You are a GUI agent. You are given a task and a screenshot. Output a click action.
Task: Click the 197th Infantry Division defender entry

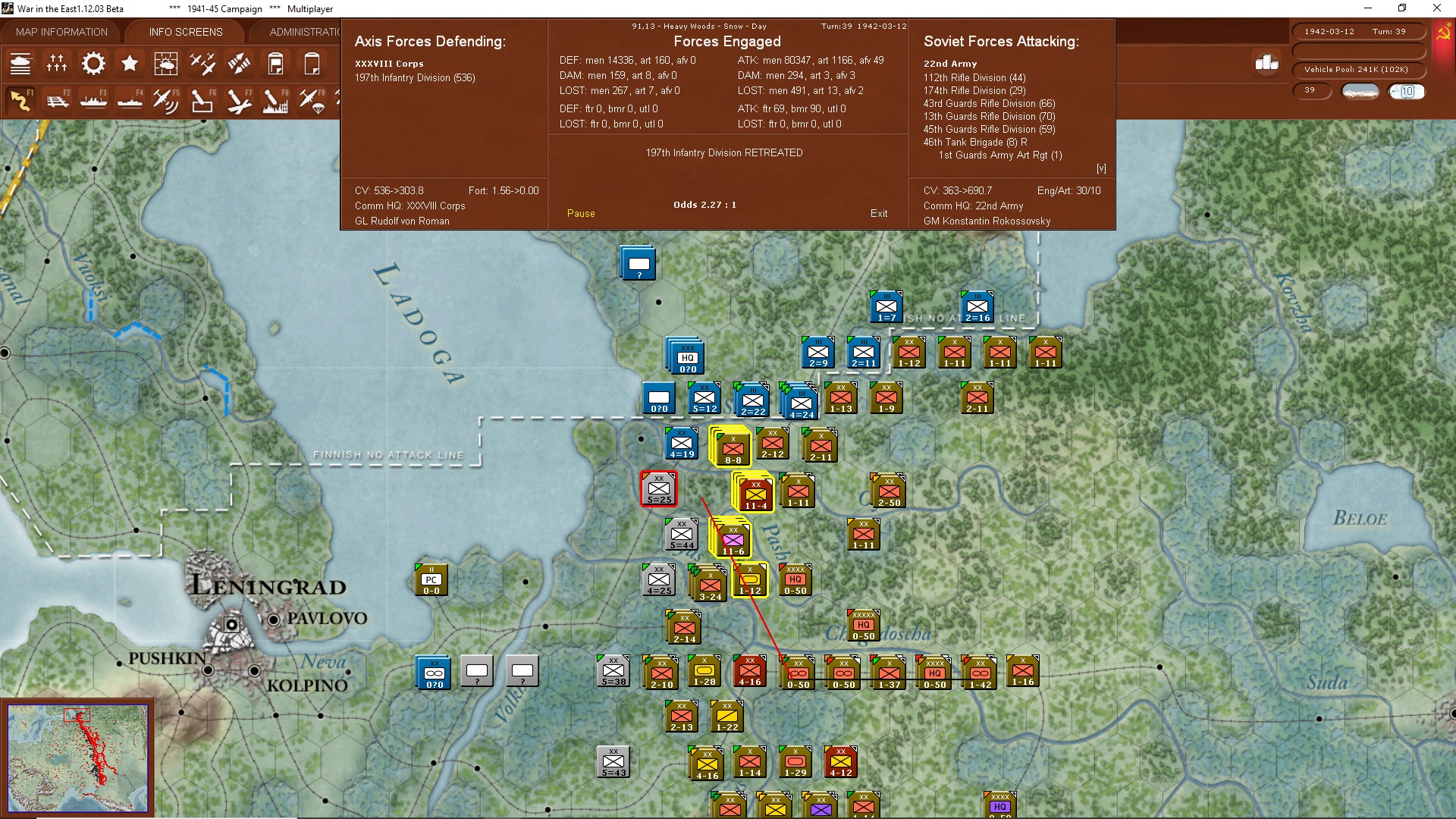pos(415,78)
